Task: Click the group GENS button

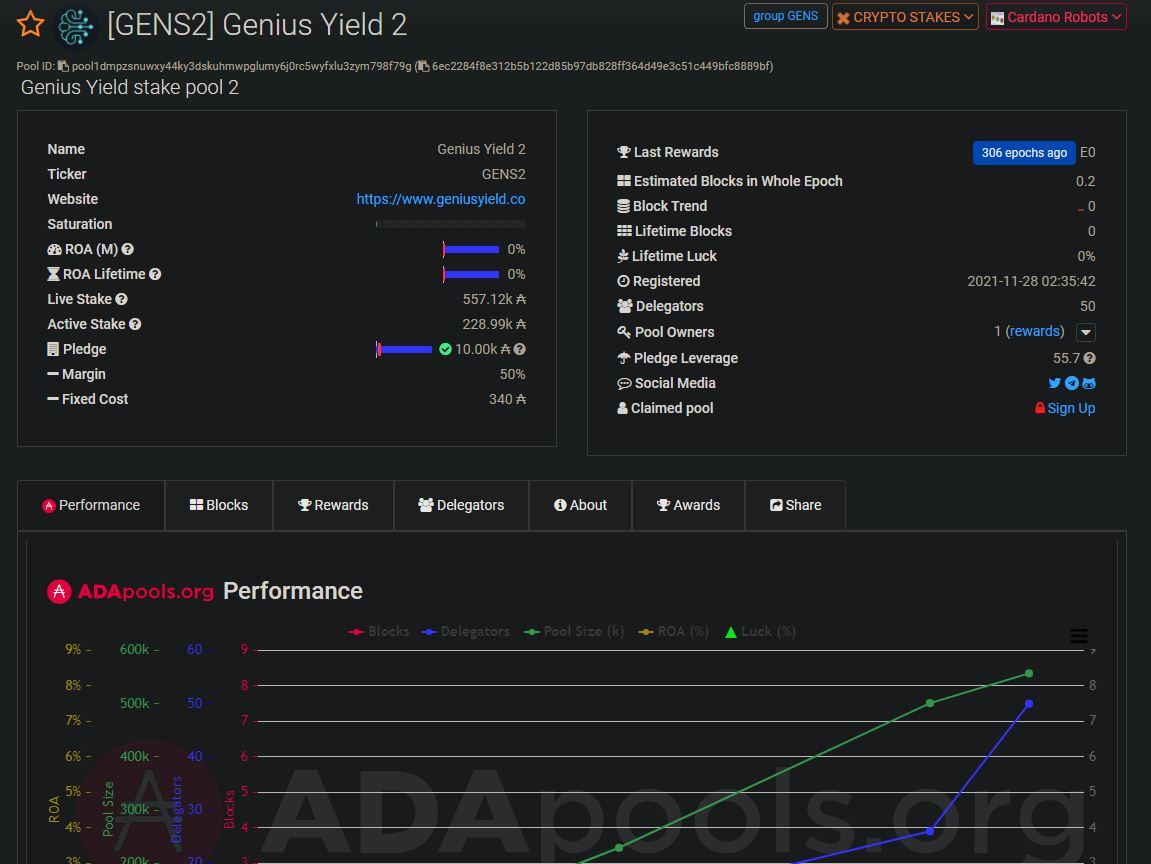Action: [785, 16]
